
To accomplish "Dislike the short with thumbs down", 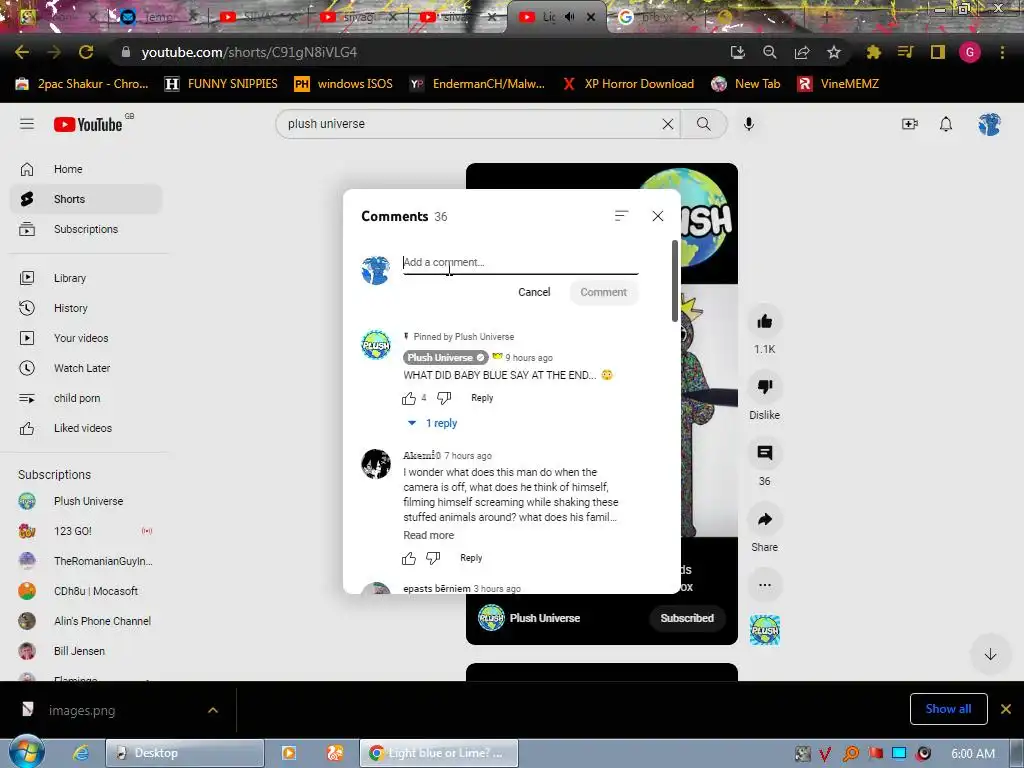I will point(765,387).
